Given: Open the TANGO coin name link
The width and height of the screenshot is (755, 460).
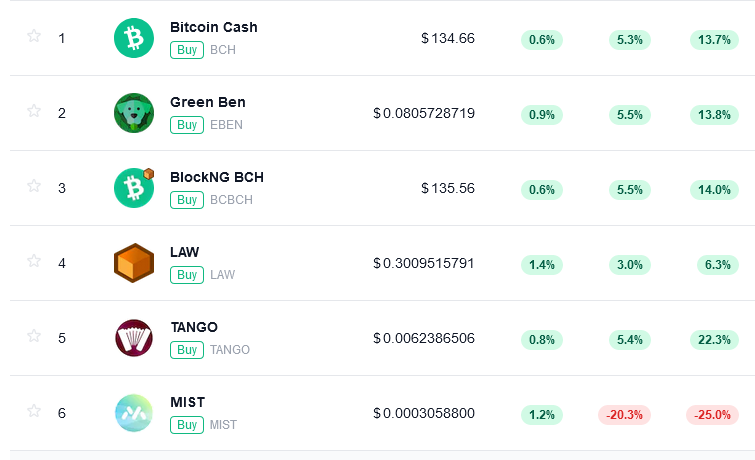Looking at the screenshot, I should (194, 327).
